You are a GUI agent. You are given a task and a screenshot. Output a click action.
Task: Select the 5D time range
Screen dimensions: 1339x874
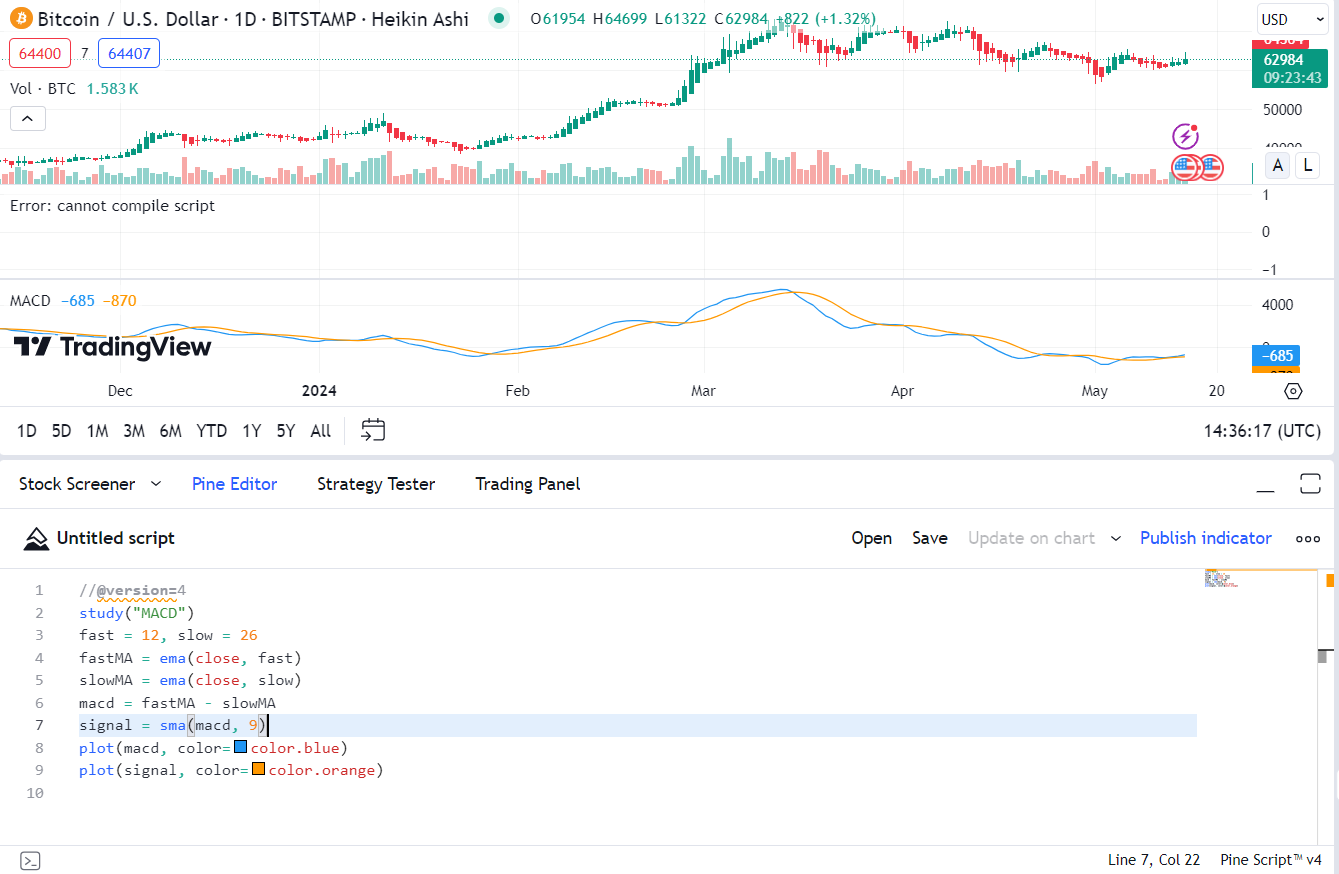(61, 431)
